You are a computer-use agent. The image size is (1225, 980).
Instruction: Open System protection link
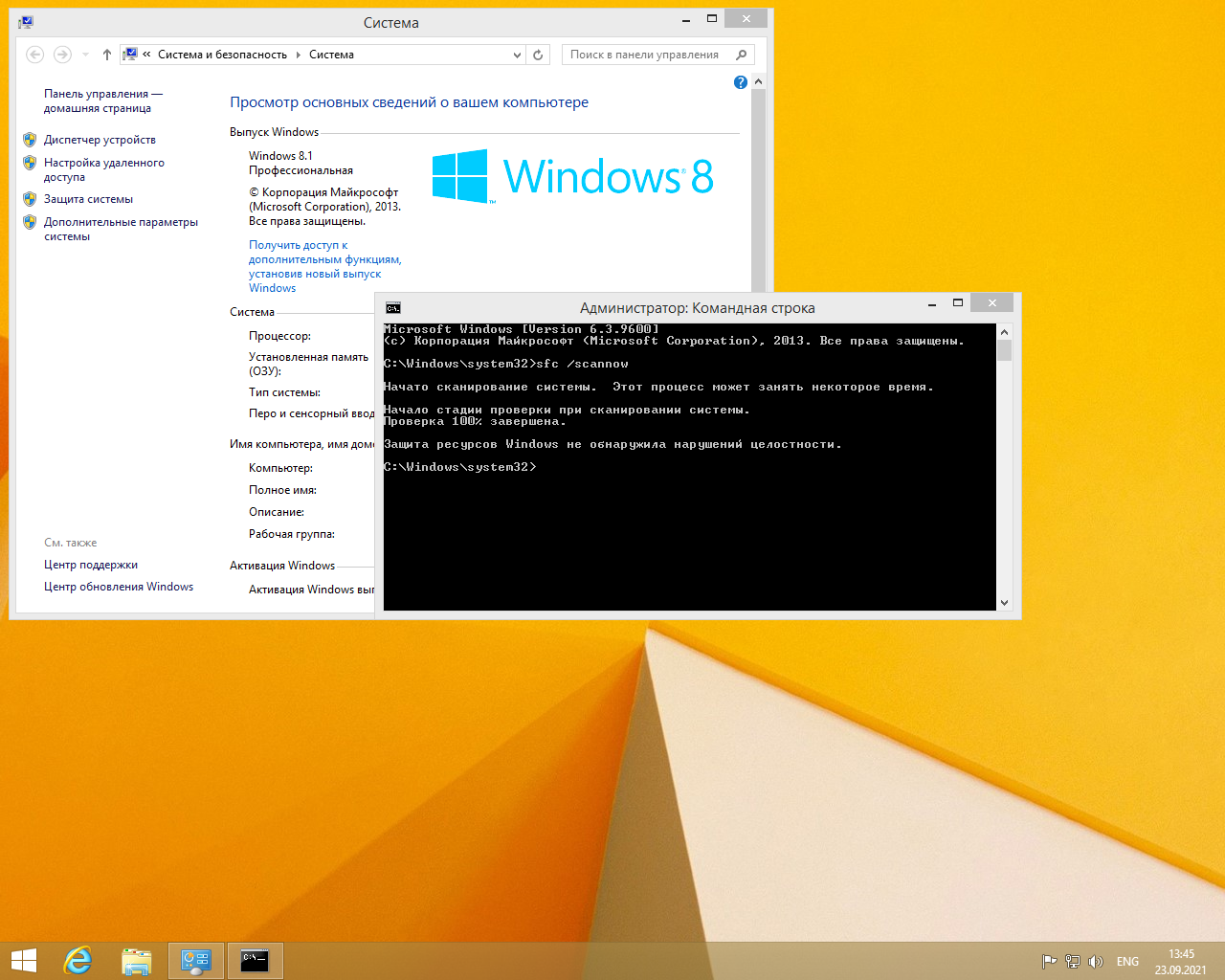pyautogui.click(x=88, y=199)
